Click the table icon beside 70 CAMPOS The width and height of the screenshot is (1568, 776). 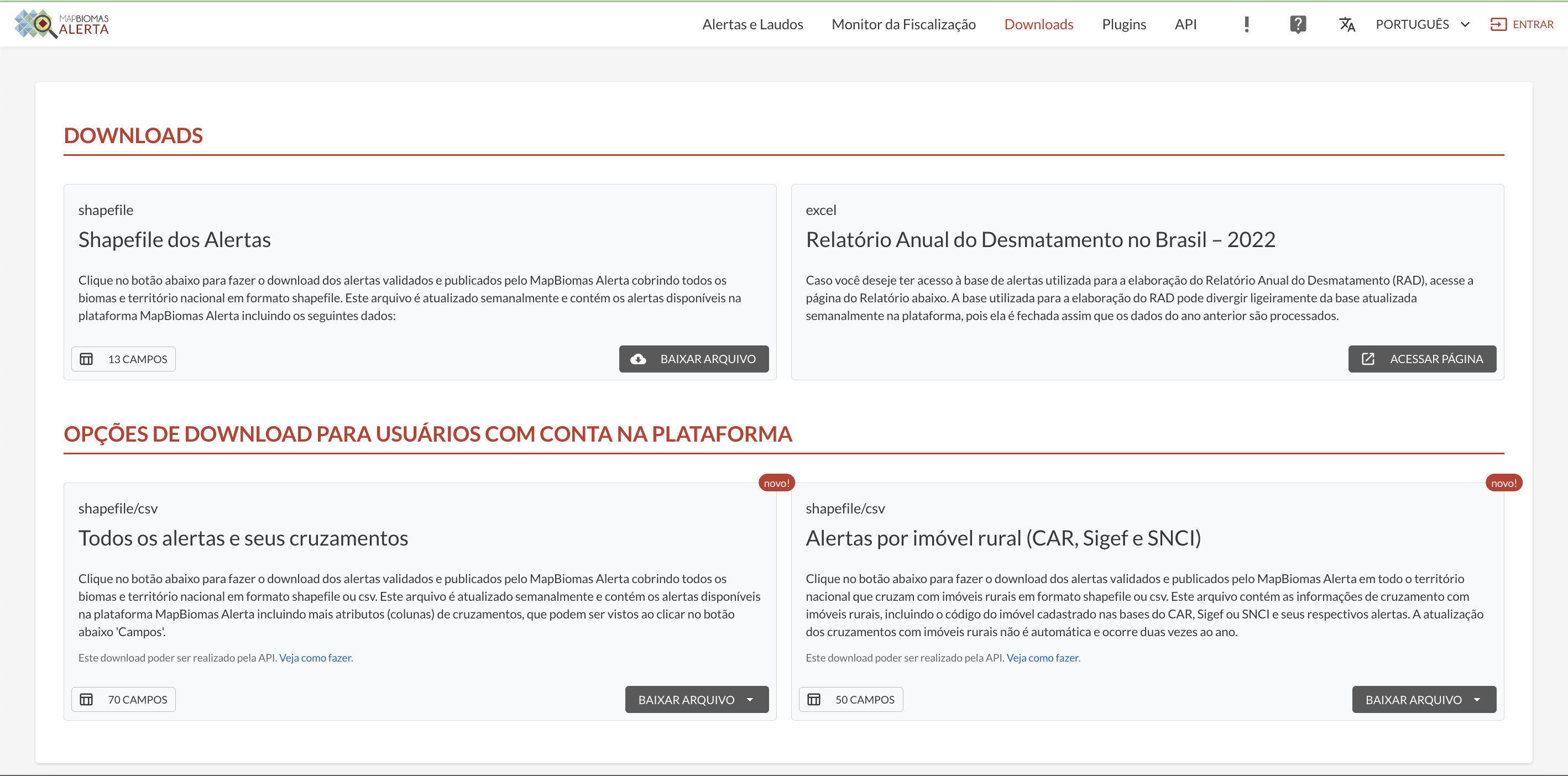pos(86,699)
